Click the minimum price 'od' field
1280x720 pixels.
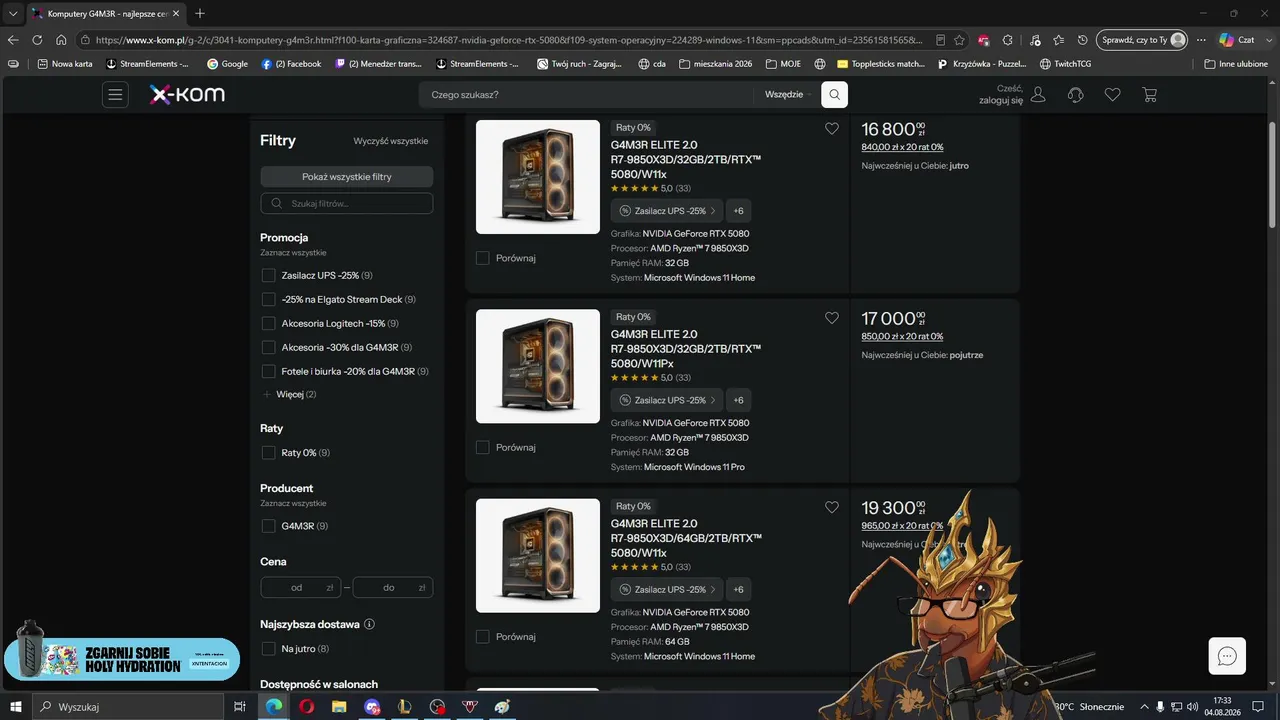pos(300,587)
